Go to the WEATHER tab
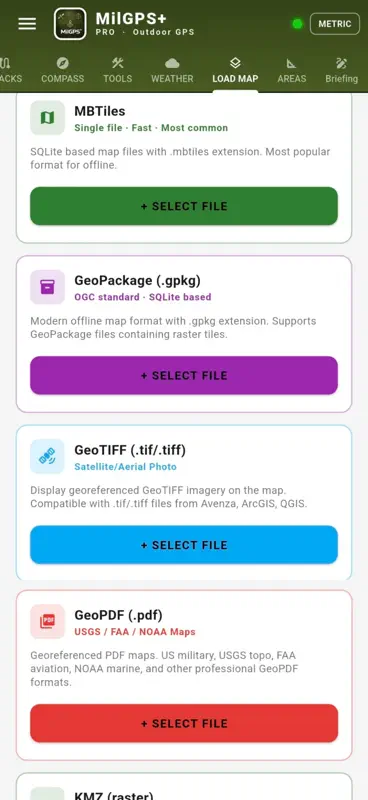The height and width of the screenshot is (800, 368). tap(172, 70)
